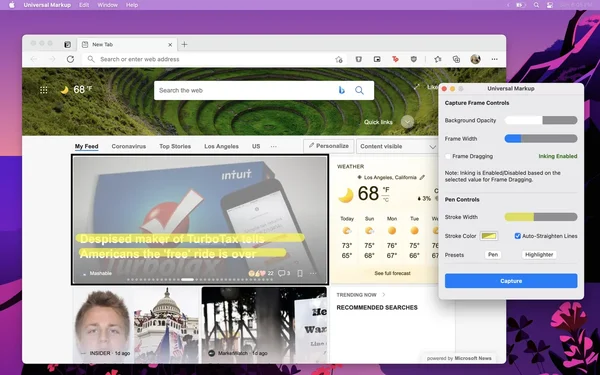Open the Stroke Color swatch
600x375 pixels.
(489, 236)
